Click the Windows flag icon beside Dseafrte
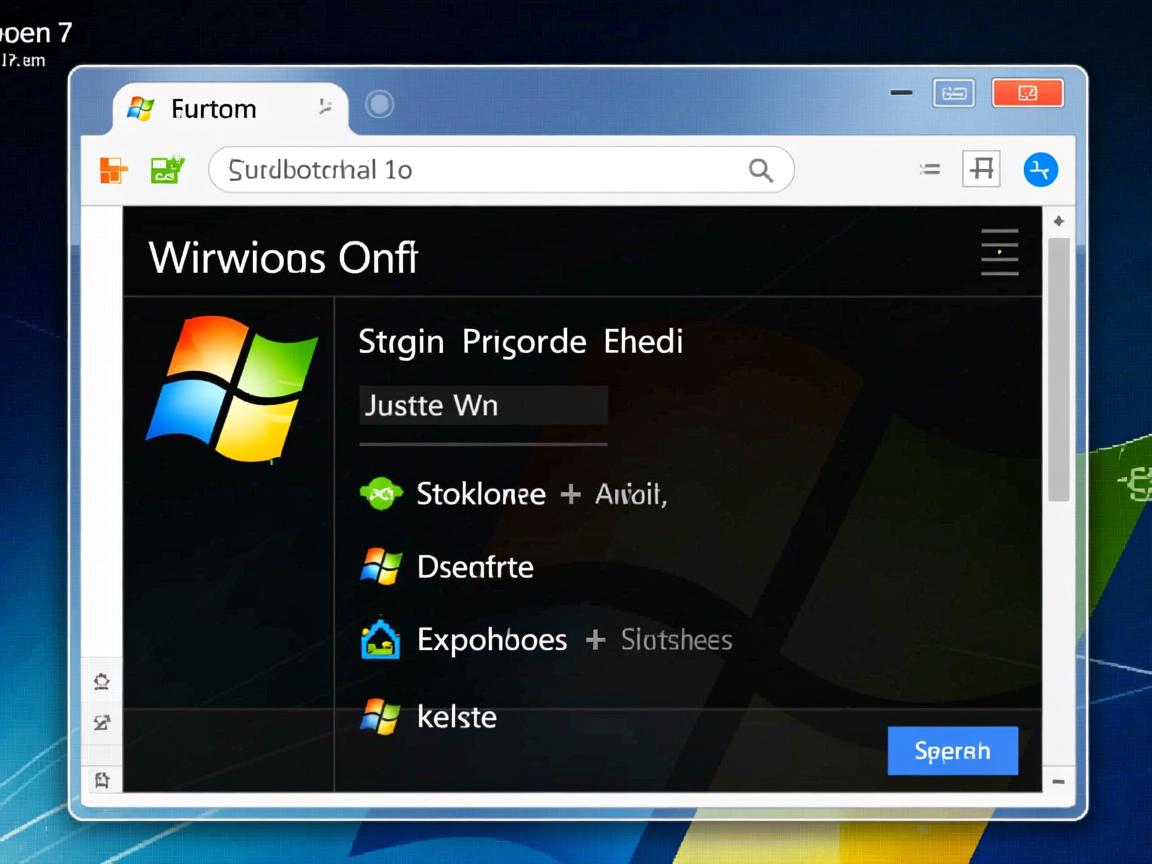This screenshot has width=1152, height=864. click(380, 567)
